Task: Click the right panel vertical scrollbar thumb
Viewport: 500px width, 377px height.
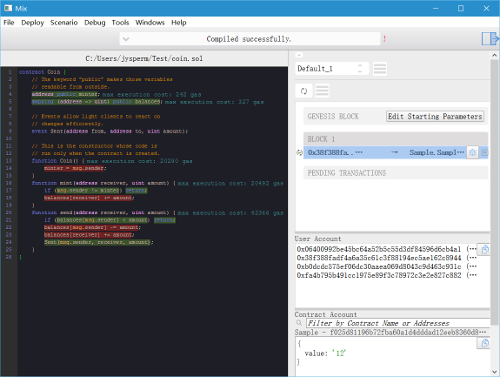Action: tap(494, 192)
